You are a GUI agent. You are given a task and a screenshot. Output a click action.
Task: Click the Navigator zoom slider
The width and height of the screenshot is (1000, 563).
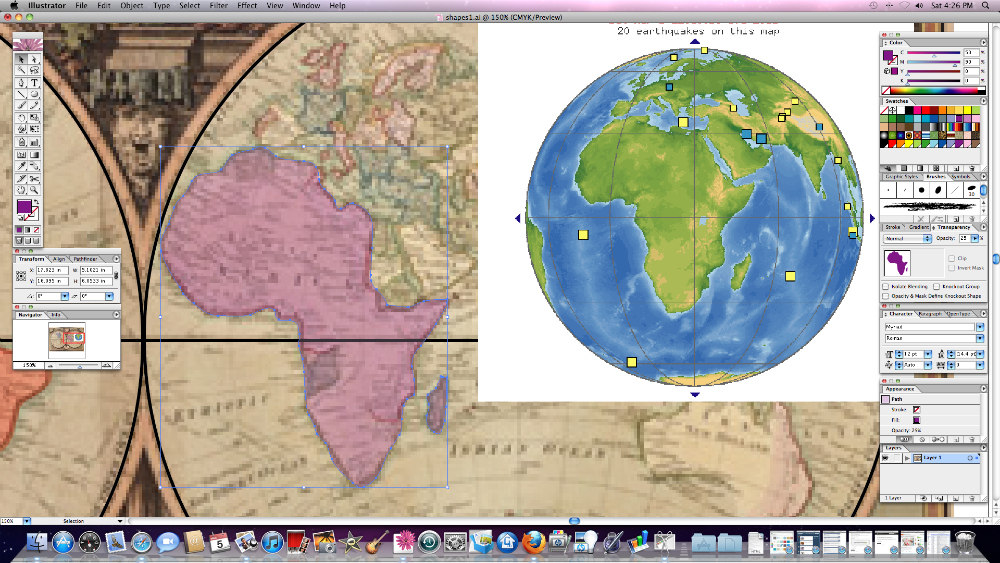pos(78,365)
